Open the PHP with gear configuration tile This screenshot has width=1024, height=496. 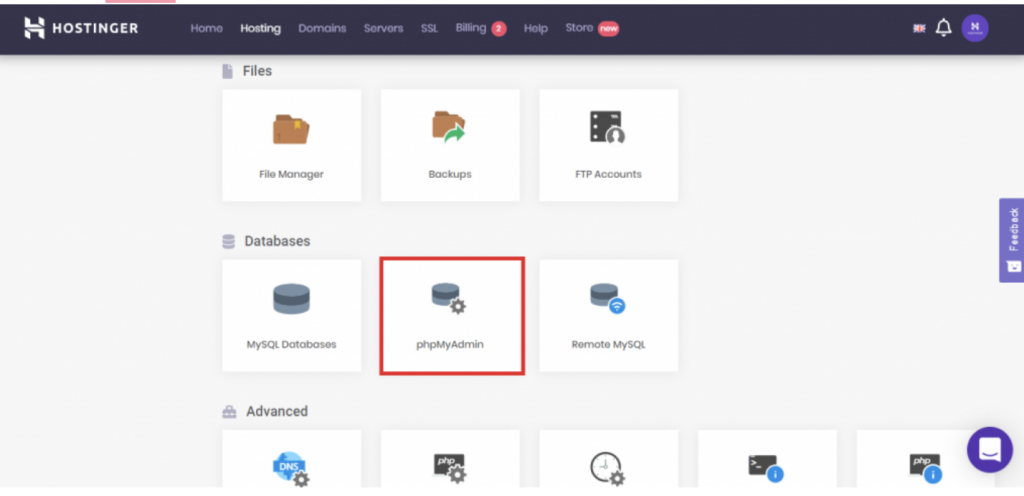450,459
